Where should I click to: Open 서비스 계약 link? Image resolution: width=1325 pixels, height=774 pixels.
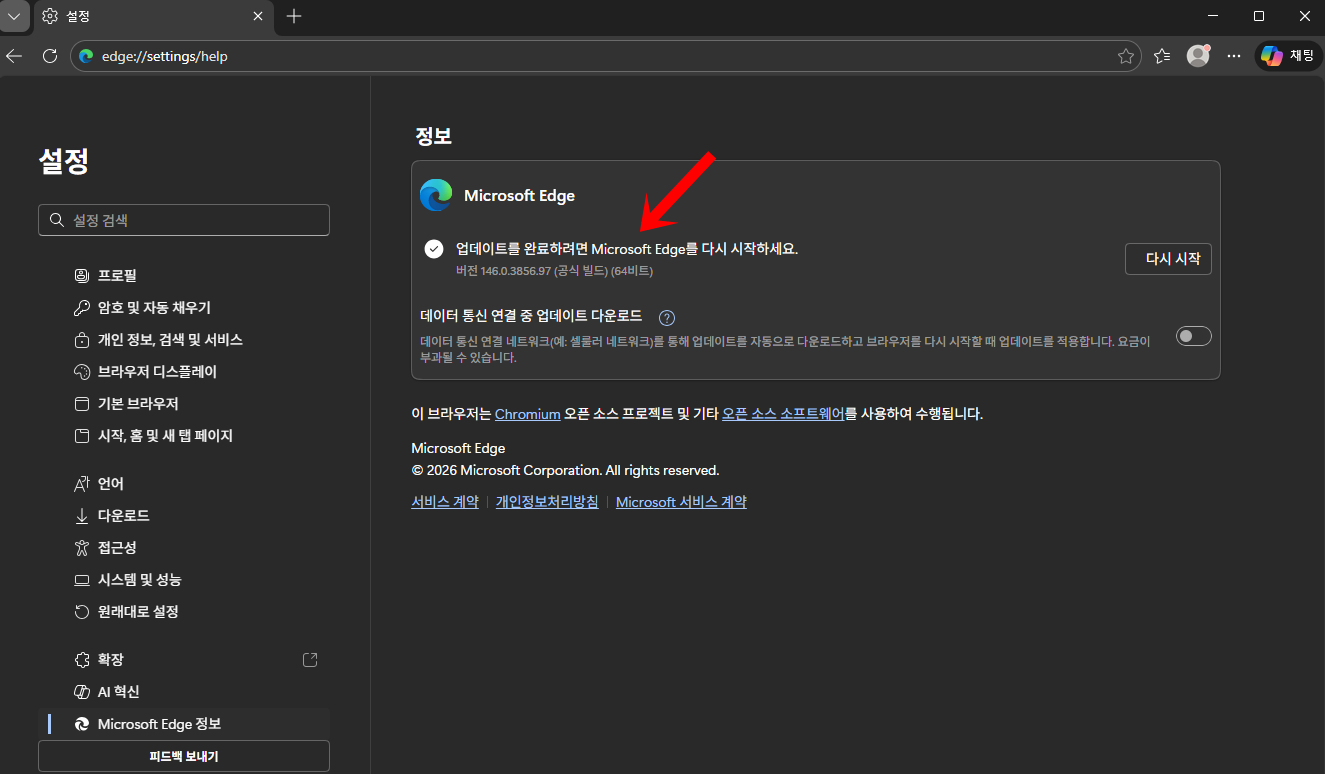445,502
